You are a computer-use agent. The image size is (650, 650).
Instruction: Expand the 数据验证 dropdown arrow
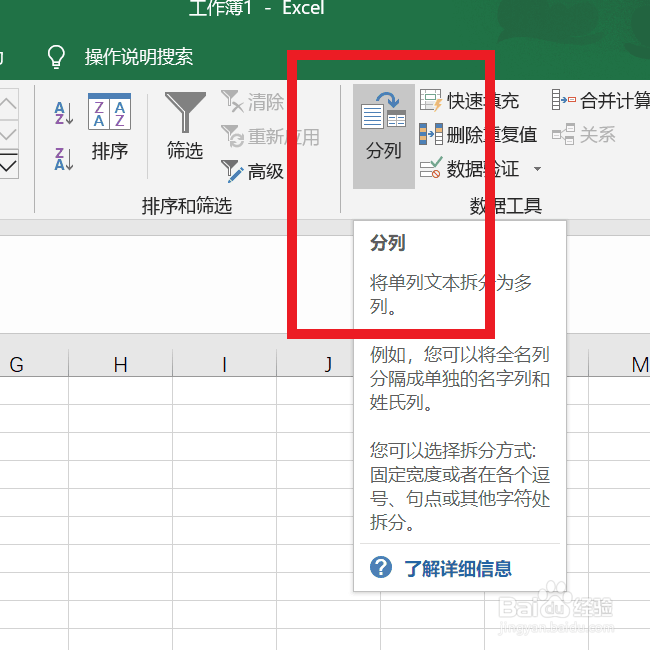[x=537, y=169]
